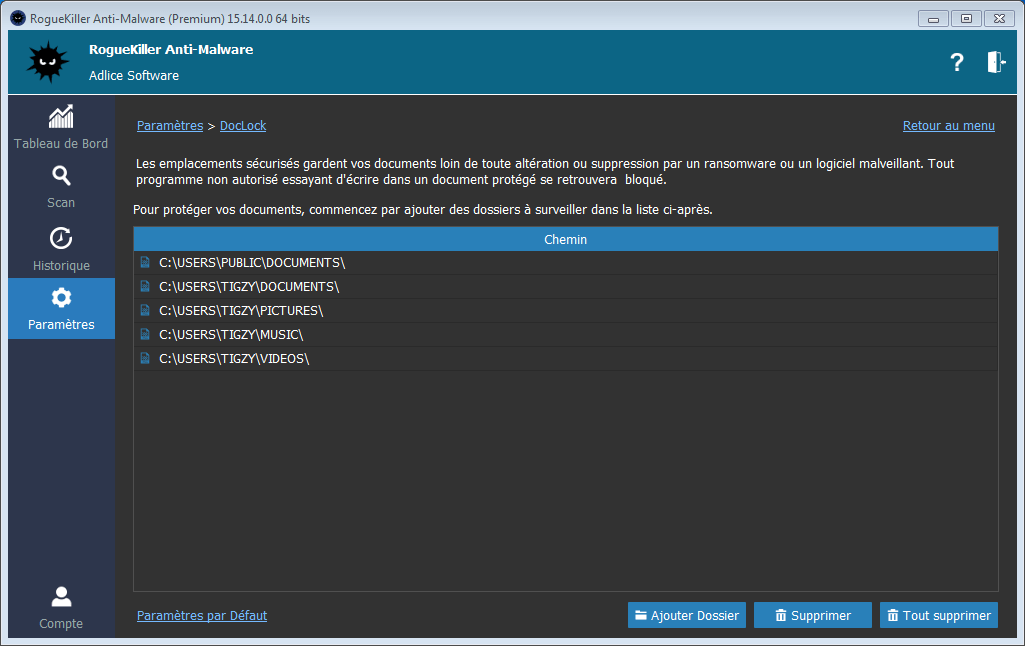The height and width of the screenshot is (646, 1025).
Task: Click the DocLock breadcrumb link
Action: tap(243, 126)
